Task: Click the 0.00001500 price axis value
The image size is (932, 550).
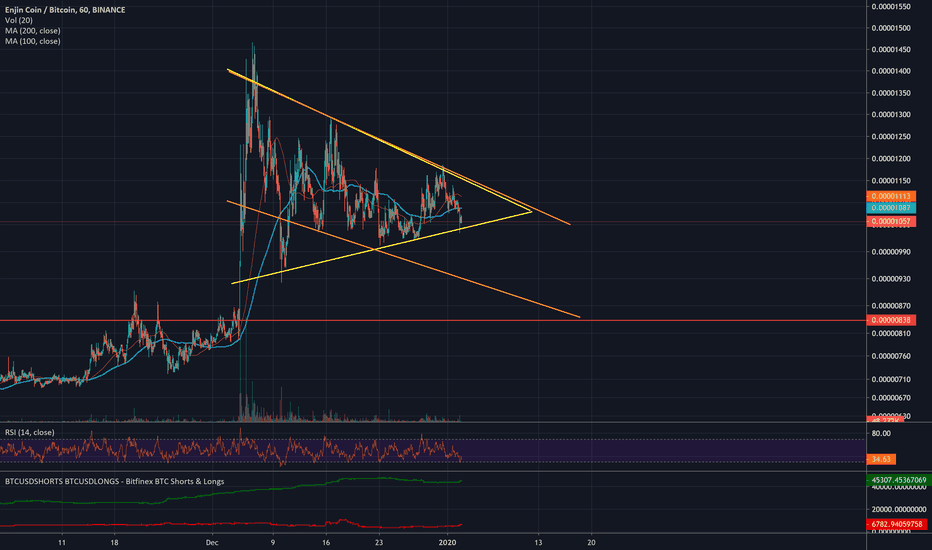Action: click(891, 28)
